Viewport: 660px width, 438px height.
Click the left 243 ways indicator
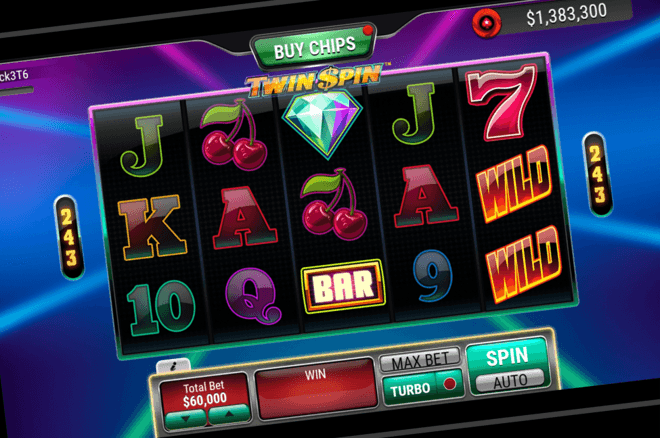click(69, 237)
